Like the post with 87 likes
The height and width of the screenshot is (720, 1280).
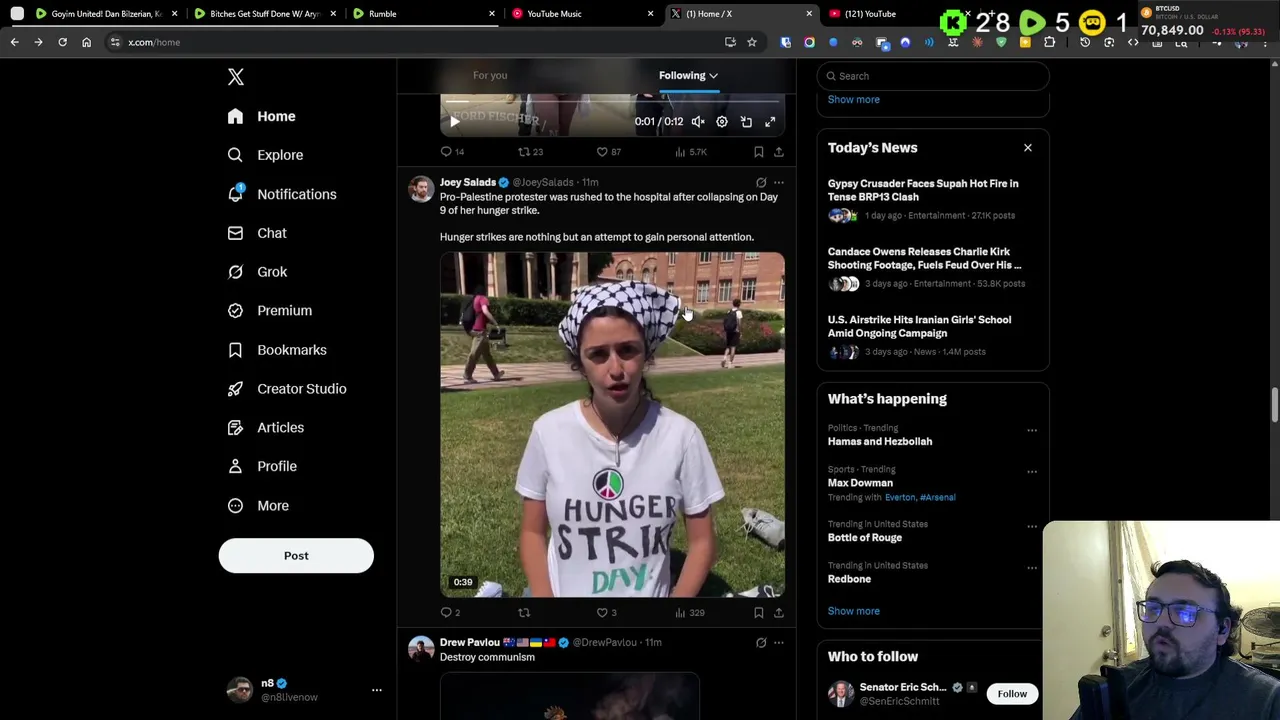point(608,152)
